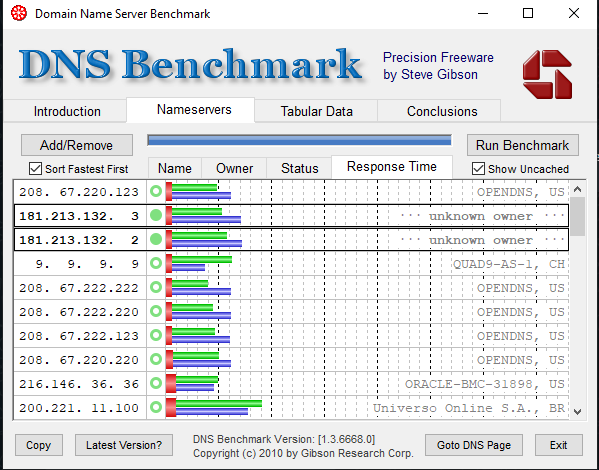The height and width of the screenshot is (470, 599).
Task: Click the status circle icon for 9.9.9.9
Action: tap(156, 263)
